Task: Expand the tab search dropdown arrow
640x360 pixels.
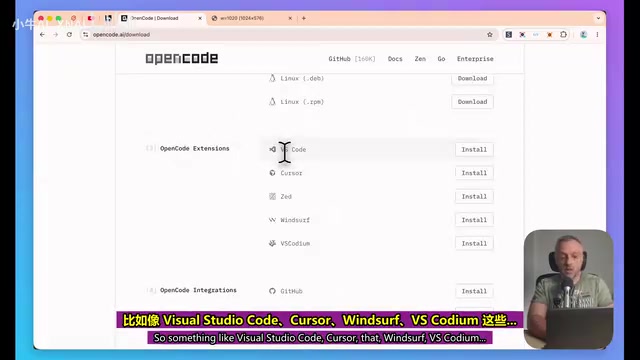Action: click(598, 18)
